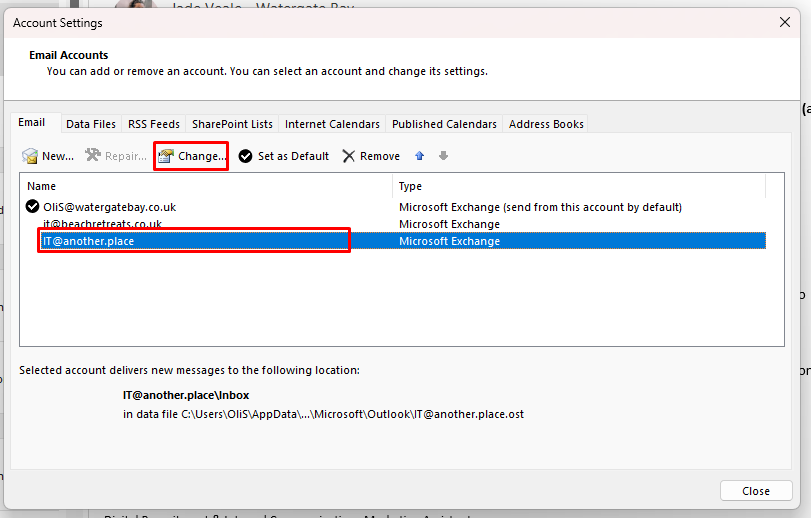
Task: Click the Type column header
Action: point(410,186)
